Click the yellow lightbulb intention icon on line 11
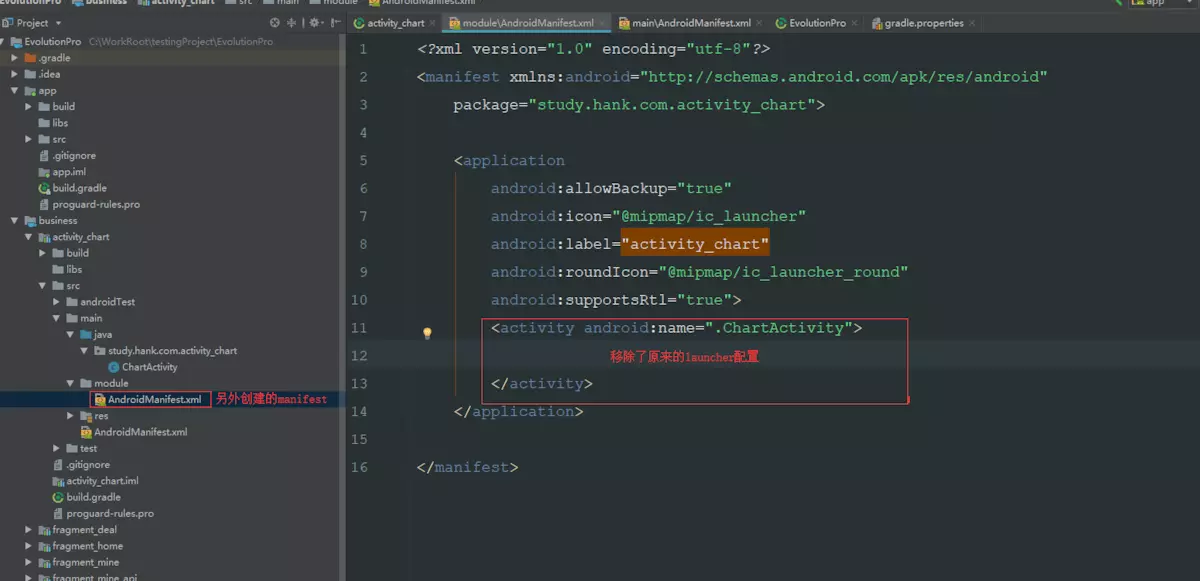This screenshot has height=581, width=1200. point(427,333)
